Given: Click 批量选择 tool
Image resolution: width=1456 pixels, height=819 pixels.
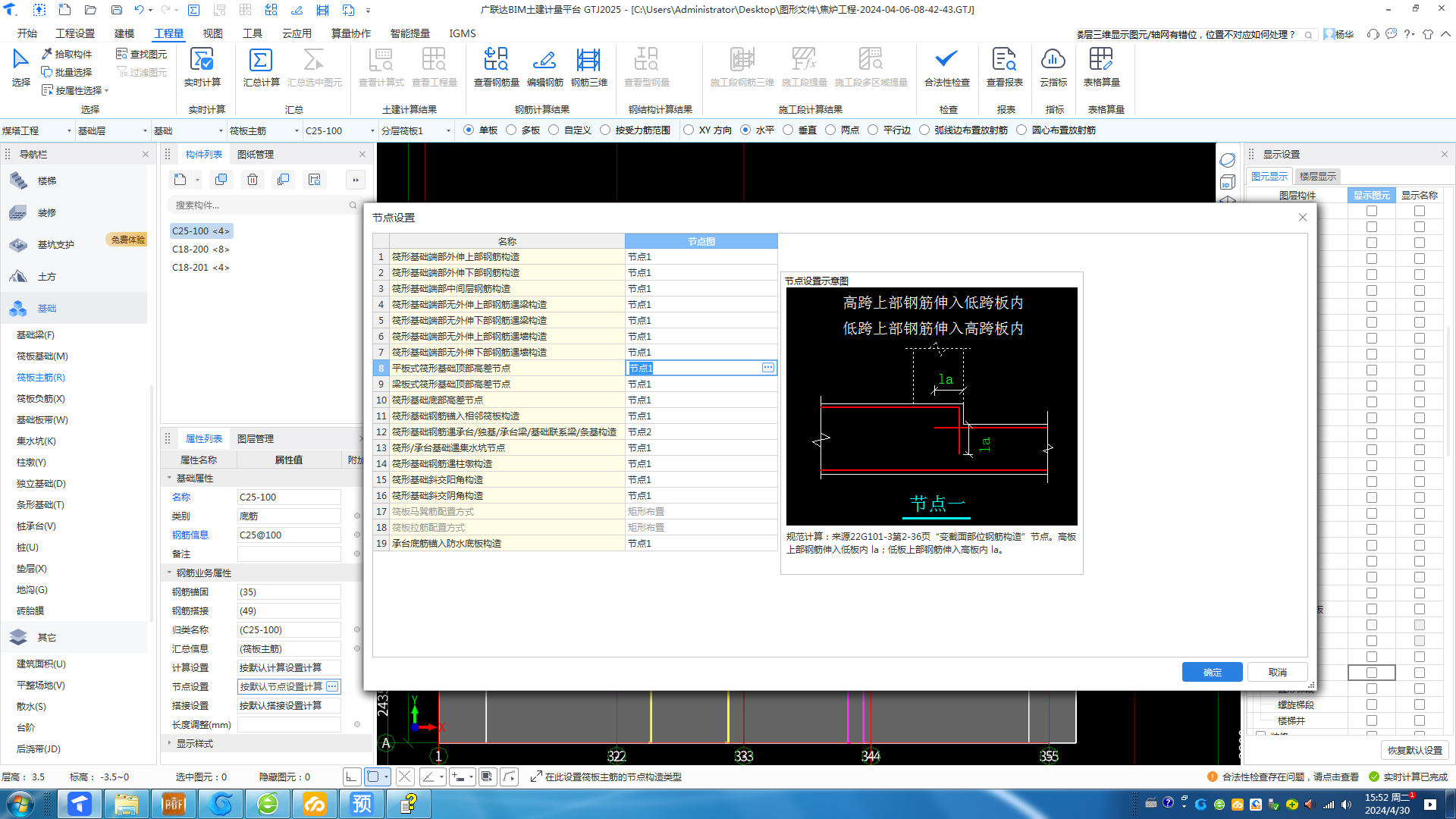Looking at the screenshot, I should (67, 72).
